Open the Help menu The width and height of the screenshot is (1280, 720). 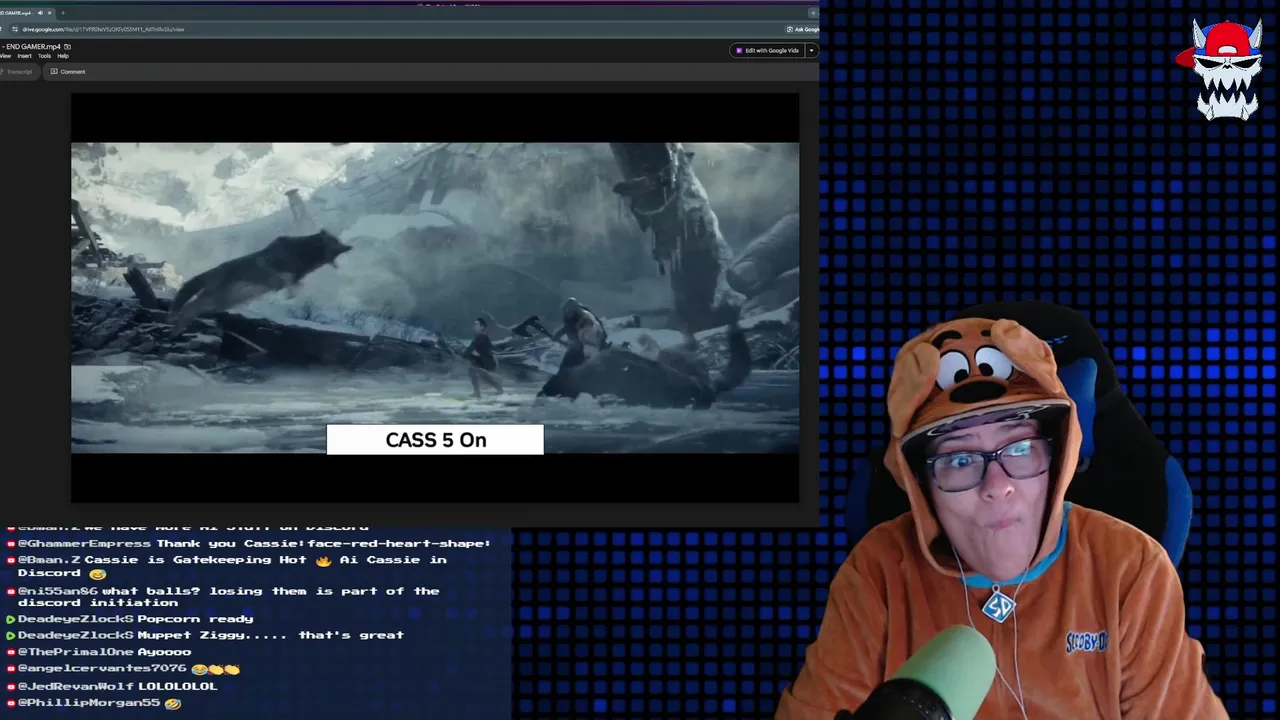click(x=63, y=56)
